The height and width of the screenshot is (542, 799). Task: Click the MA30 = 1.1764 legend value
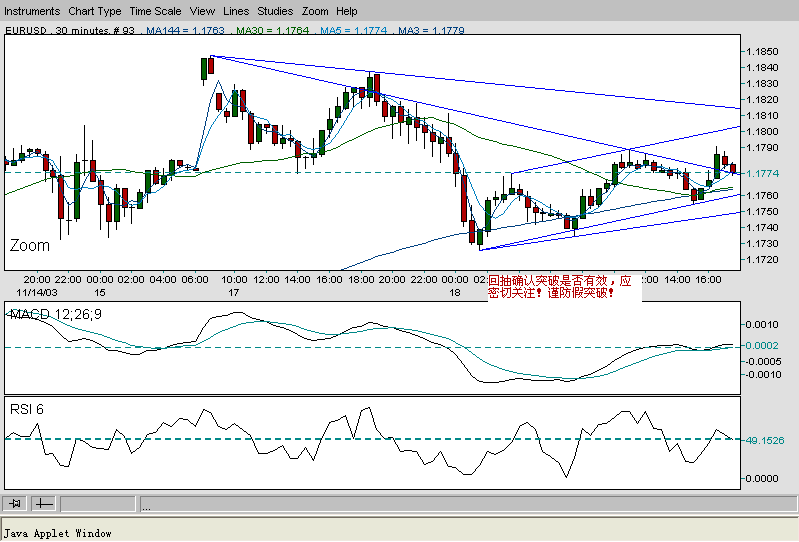[273, 30]
